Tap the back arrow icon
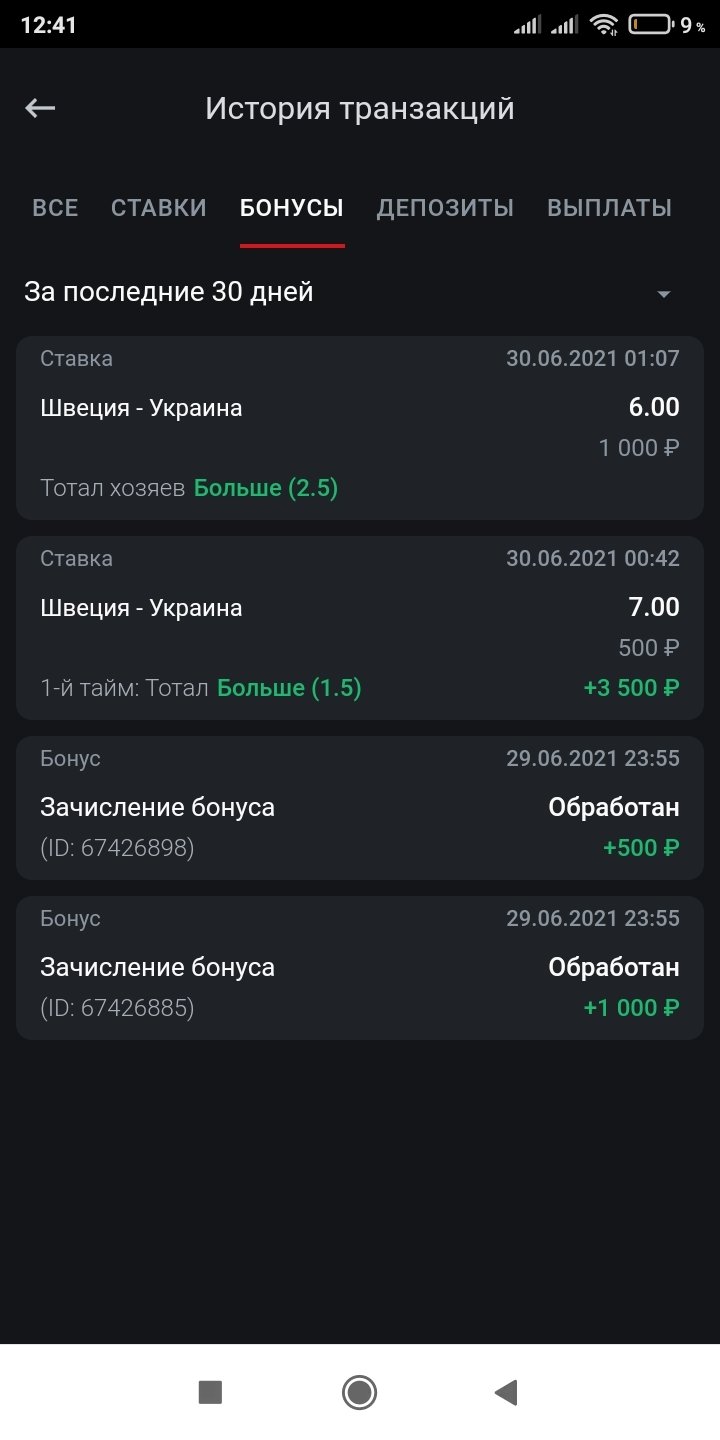The image size is (720, 1440). [40, 108]
